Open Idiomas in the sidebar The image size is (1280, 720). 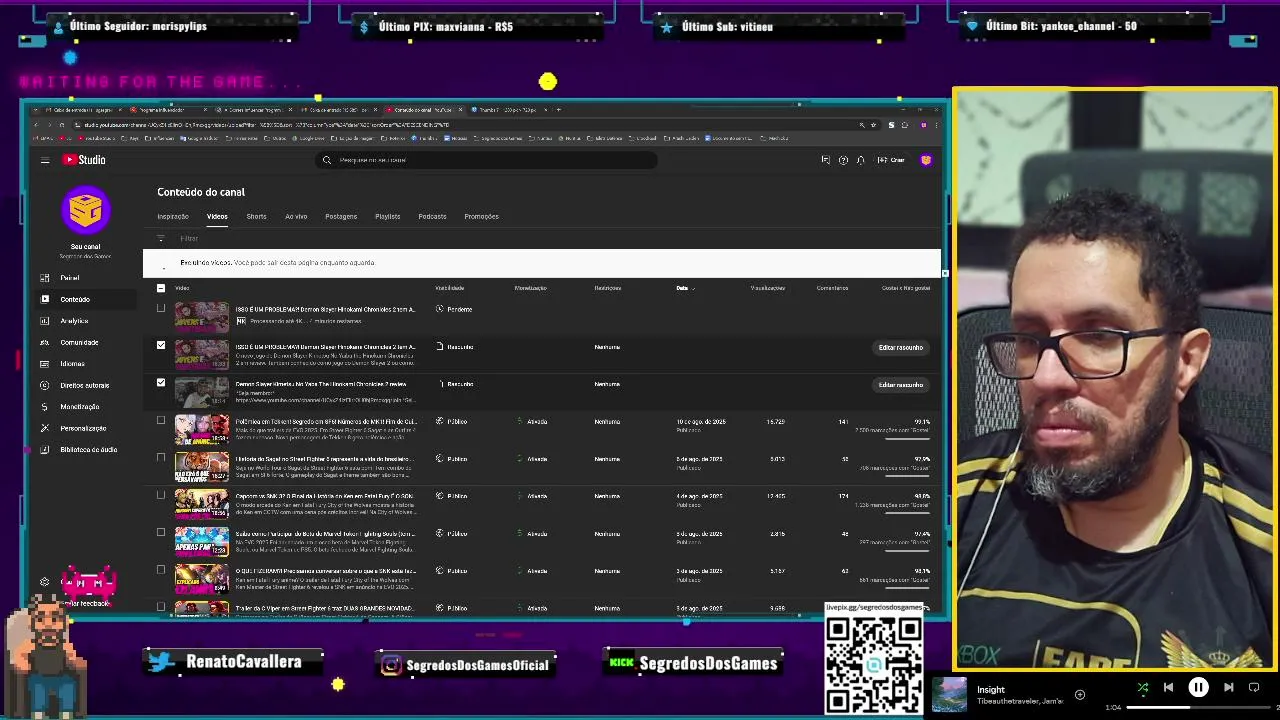point(72,364)
